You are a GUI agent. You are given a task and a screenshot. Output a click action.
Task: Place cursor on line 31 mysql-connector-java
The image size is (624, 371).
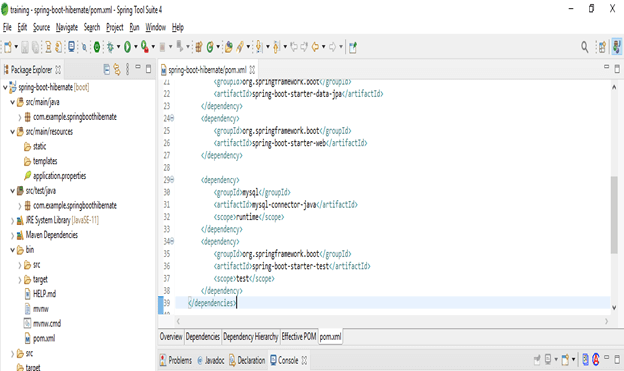click(284, 205)
